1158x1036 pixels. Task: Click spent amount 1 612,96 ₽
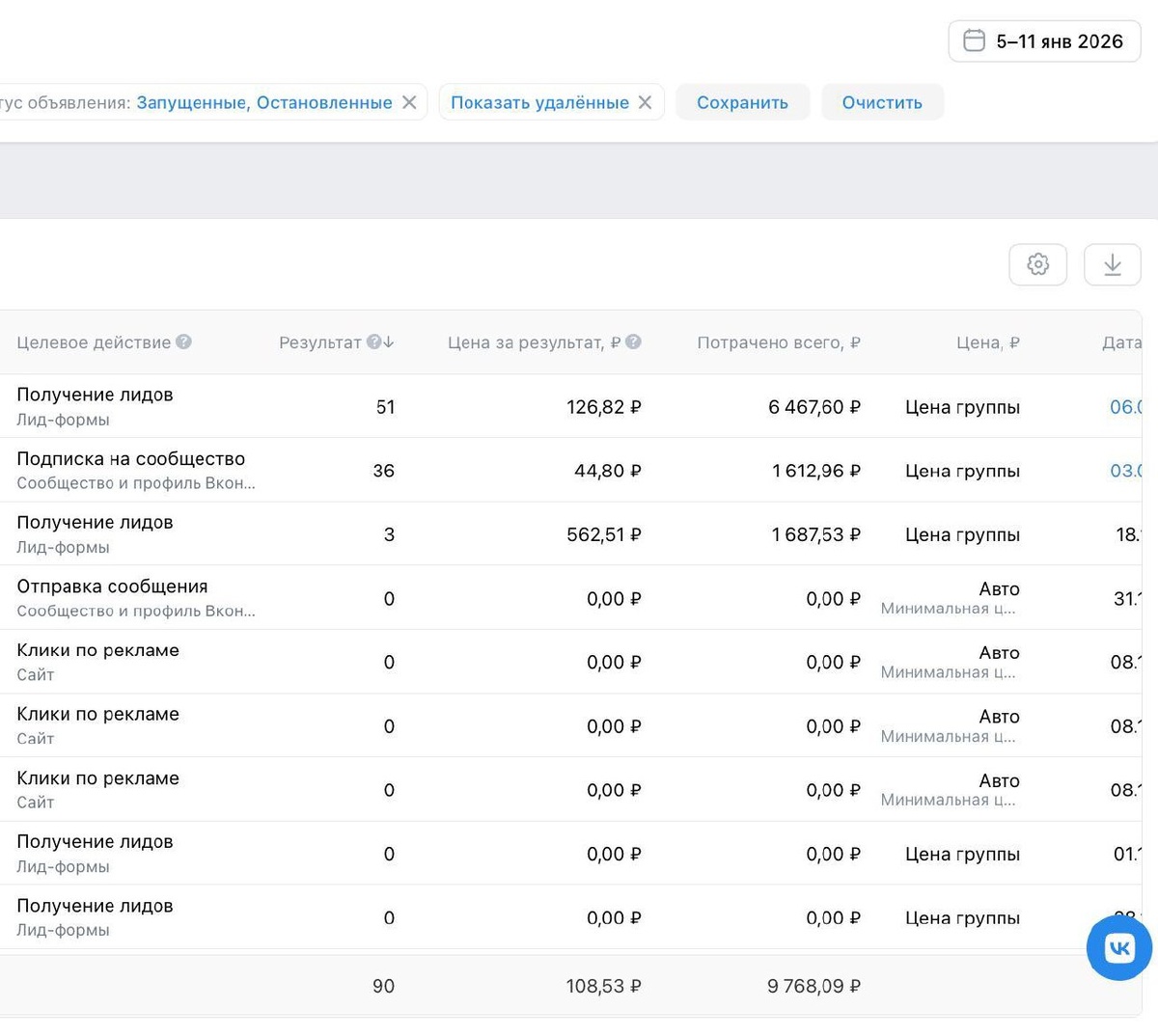click(816, 471)
